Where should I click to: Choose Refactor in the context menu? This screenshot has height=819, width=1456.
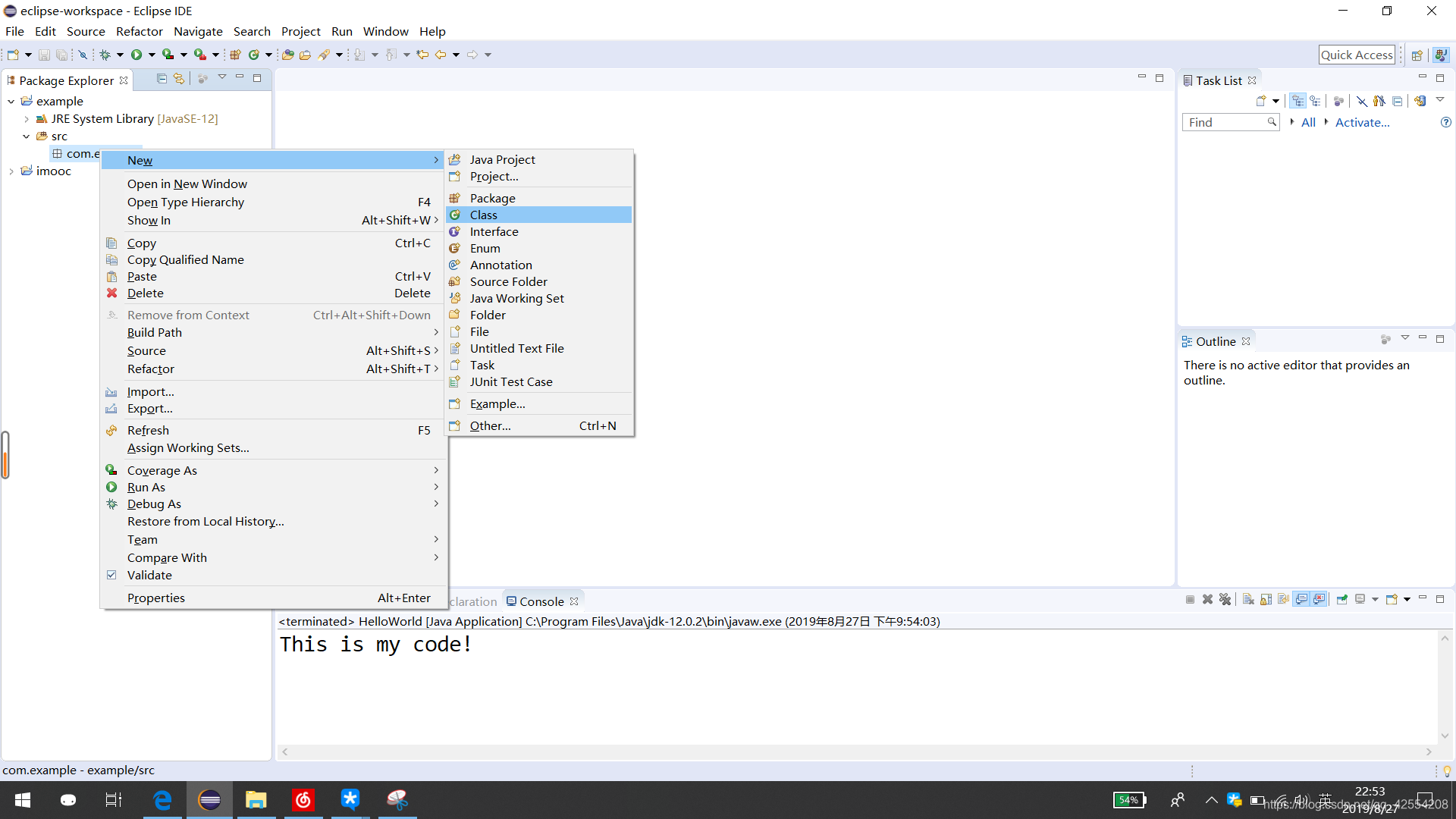click(272, 369)
